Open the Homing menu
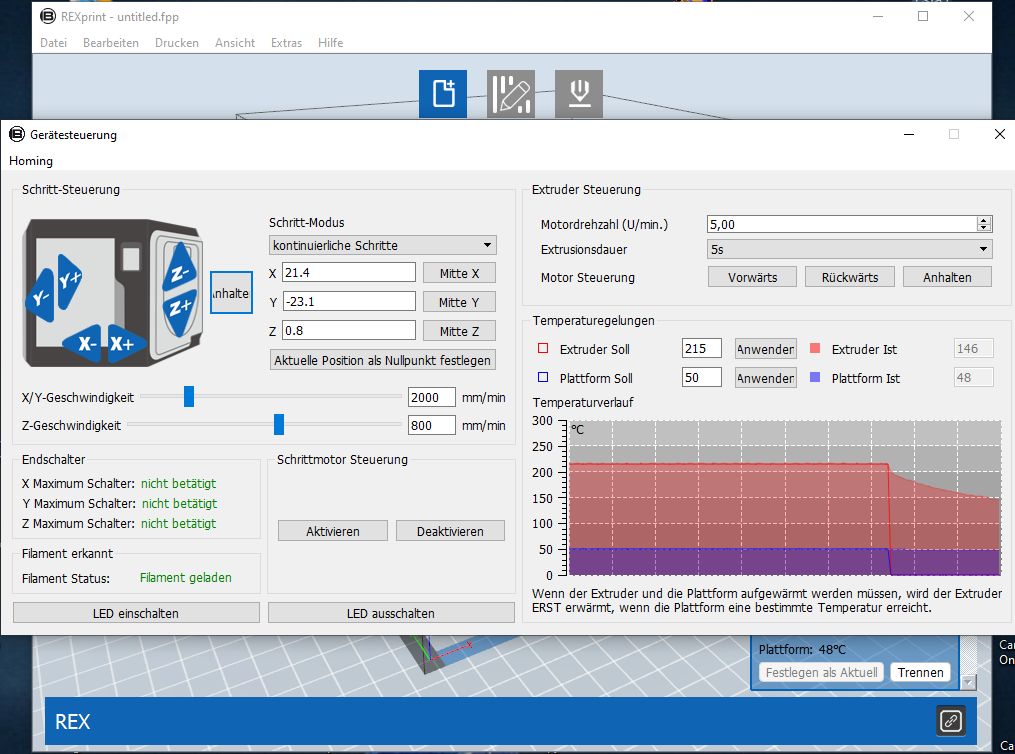The height and width of the screenshot is (754, 1015). (31, 161)
